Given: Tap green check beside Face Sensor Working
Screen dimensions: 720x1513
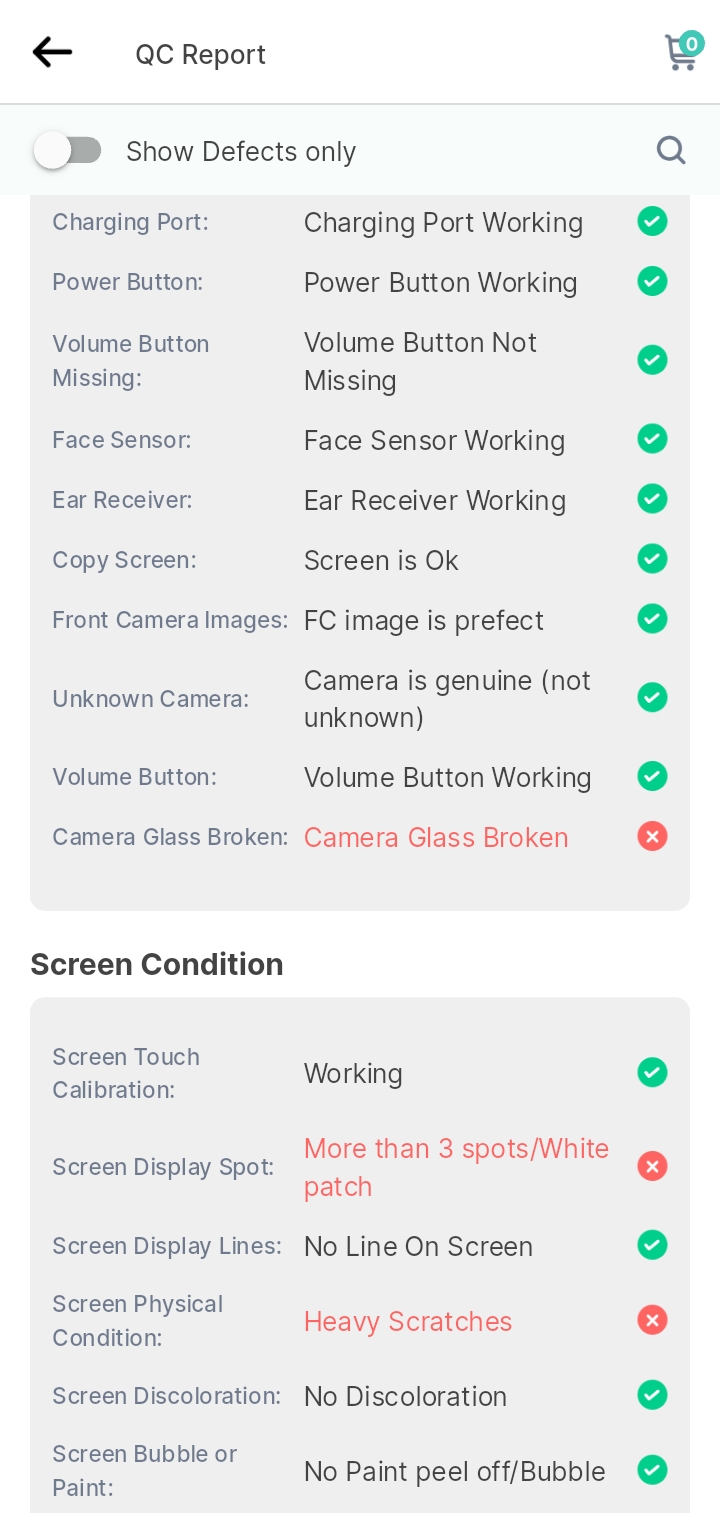Looking at the screenshot, I should click(x=653, y=439).
